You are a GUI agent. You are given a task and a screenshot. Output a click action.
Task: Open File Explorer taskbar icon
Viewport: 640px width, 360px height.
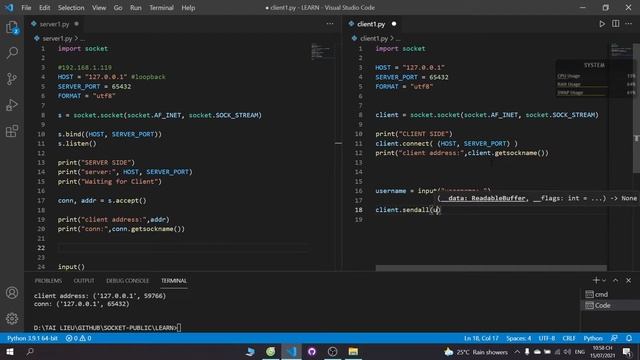pyautogui.click(x=353, y=352)
